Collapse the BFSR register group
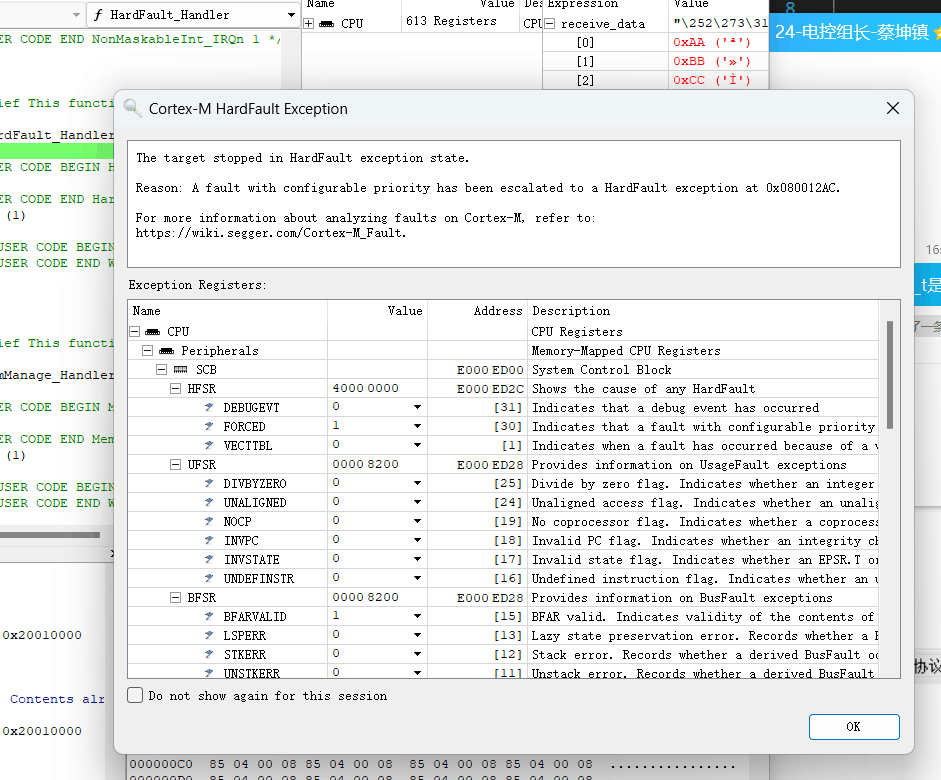 click(x=175, y=598)
